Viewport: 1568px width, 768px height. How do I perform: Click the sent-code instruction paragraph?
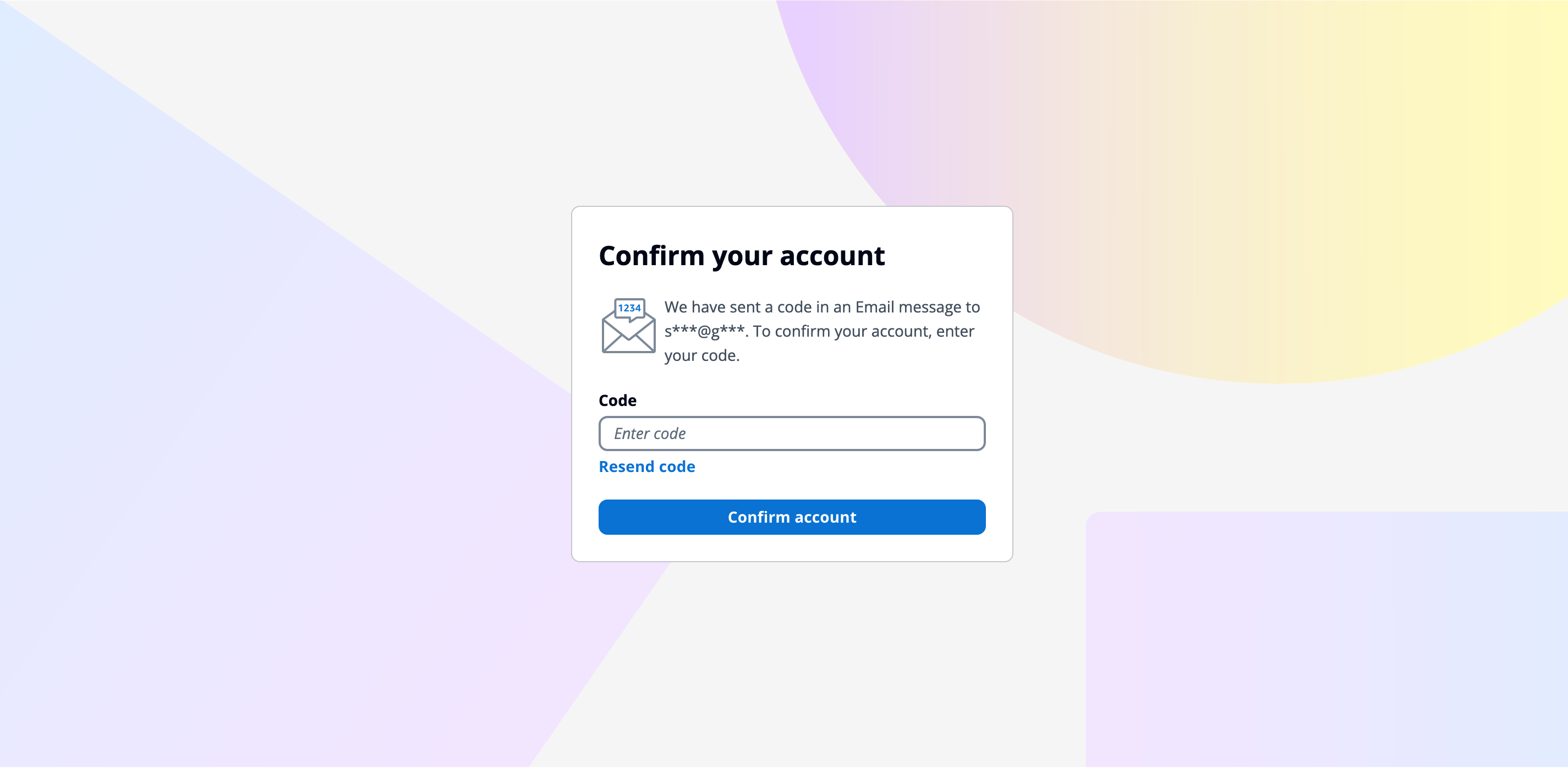point(822,331)
